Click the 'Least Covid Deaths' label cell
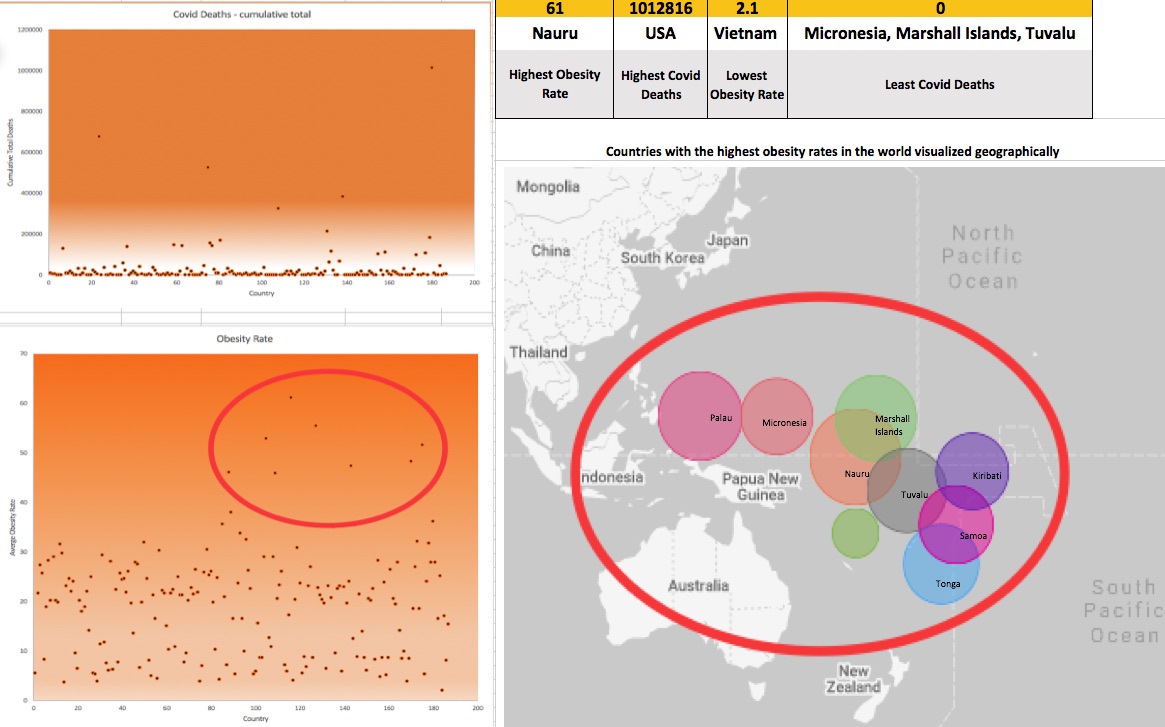This screenshot has height=727, width=1165. [939, 84]
